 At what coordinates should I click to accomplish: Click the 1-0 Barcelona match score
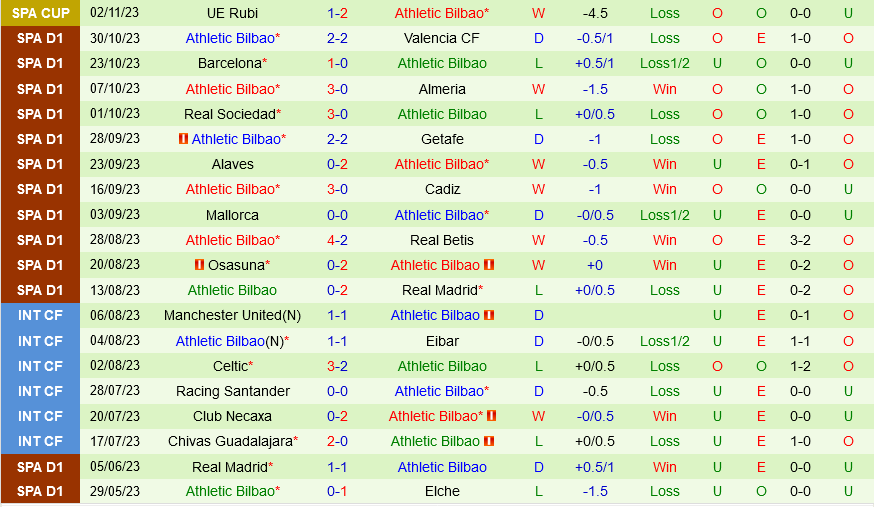(337, 63)
